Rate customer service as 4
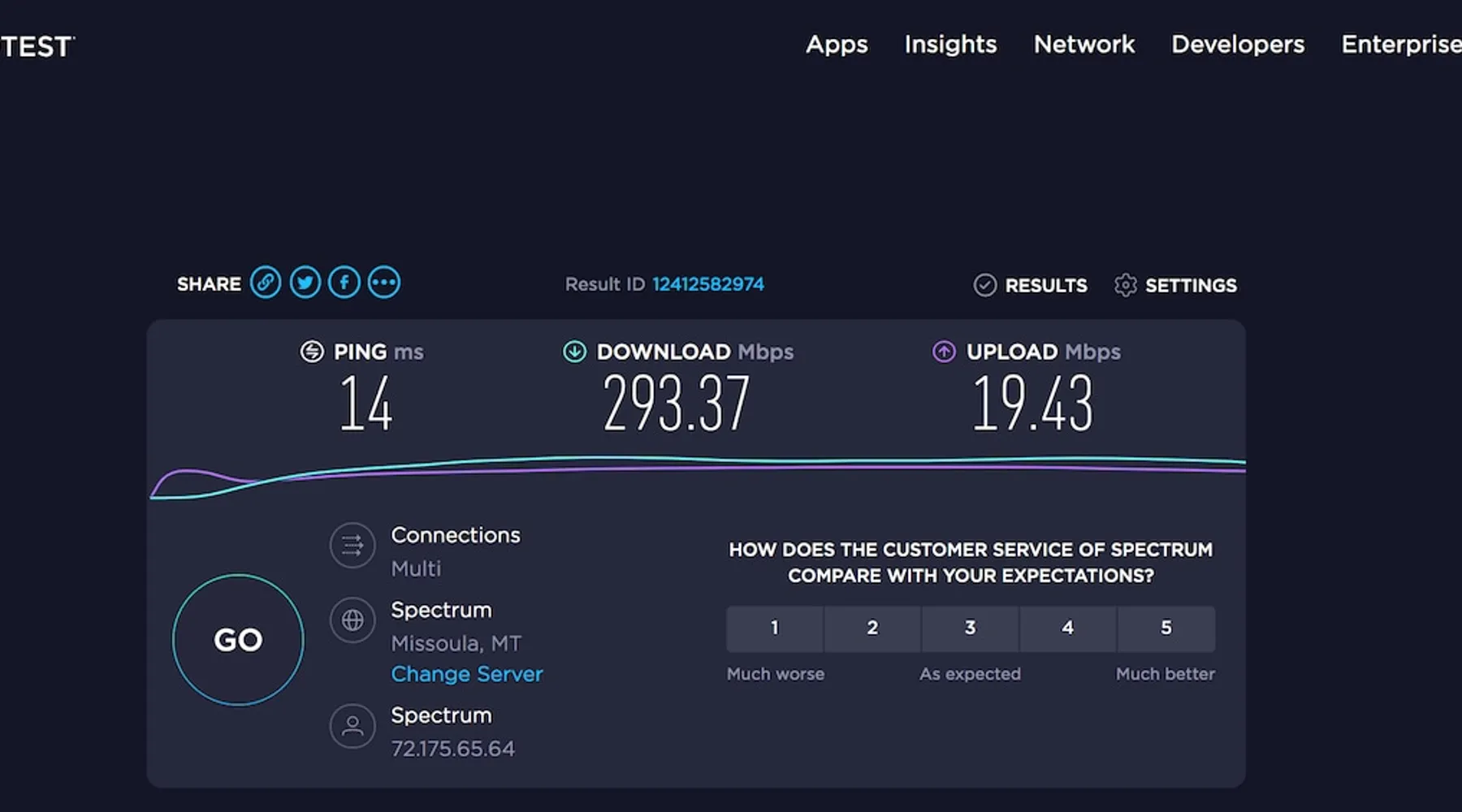 [1068, 628]
